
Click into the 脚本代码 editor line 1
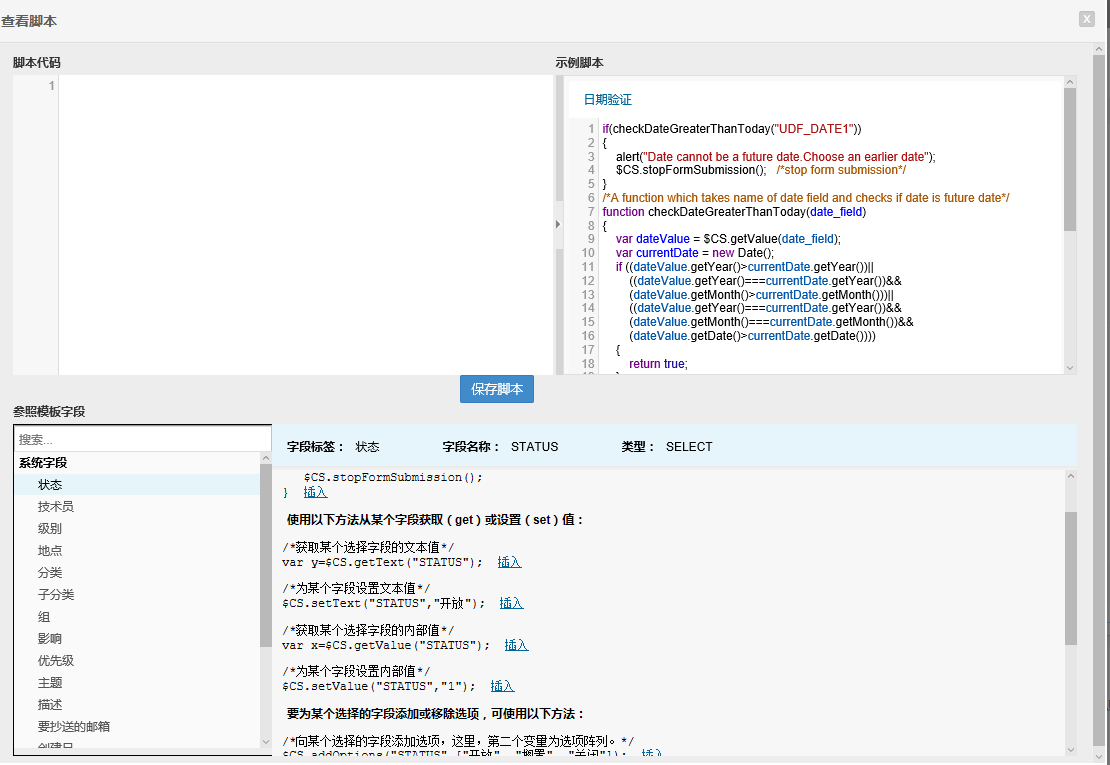pos(300,87)
